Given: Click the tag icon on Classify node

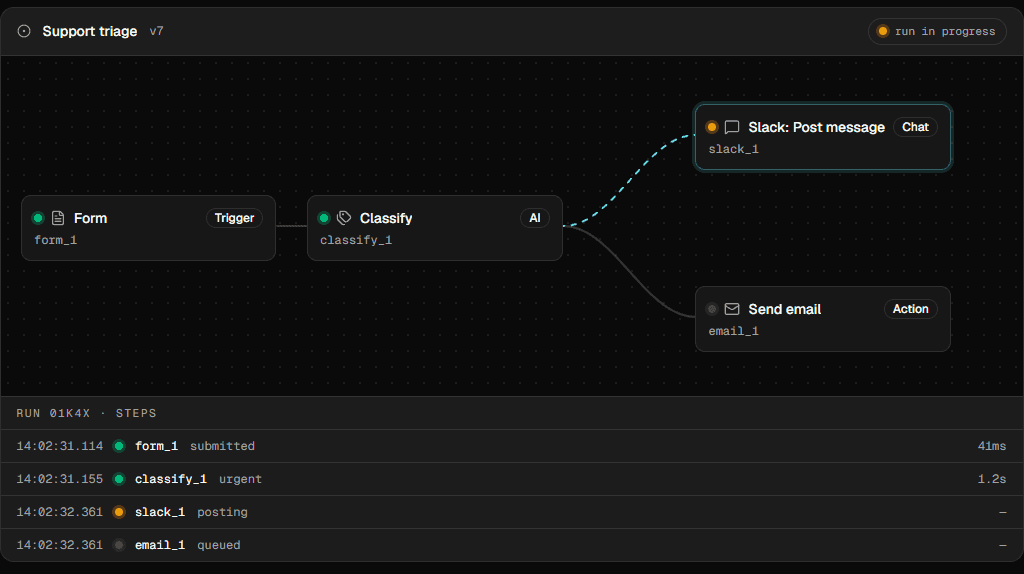Looking at the screenshot, I should [344, 218].
